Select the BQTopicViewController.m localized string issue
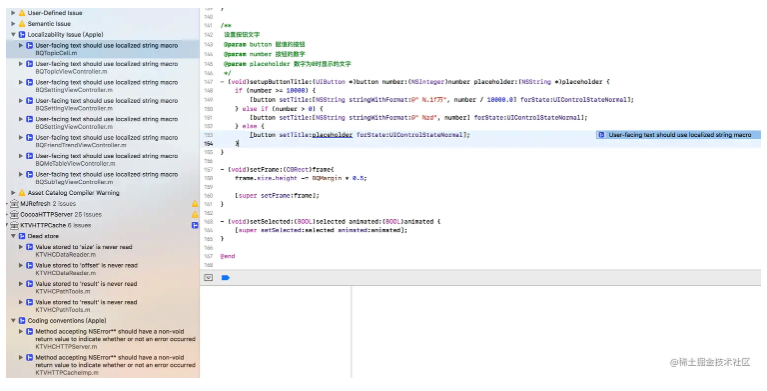The height and width of the screenshot is (391, 767). (103, 68)
